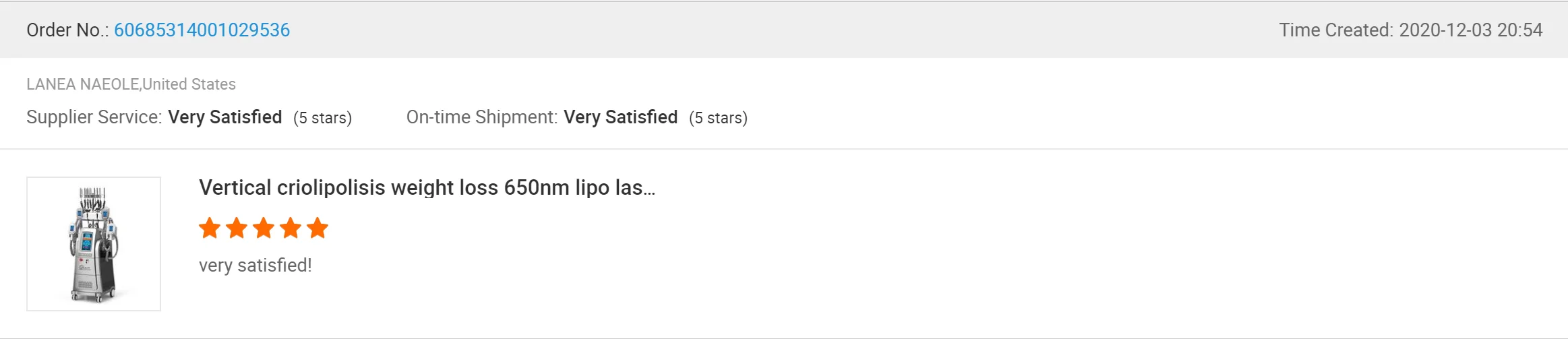Click Very Satisfied beside Supplier Service
The width and height of the screenshot is (1568, 339).
[x=225, y=117]
